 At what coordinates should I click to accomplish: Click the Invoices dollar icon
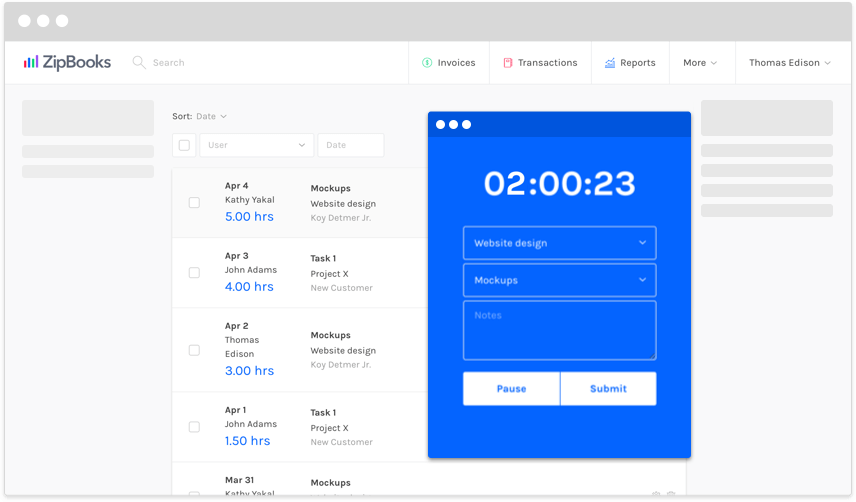coord(427,63)
